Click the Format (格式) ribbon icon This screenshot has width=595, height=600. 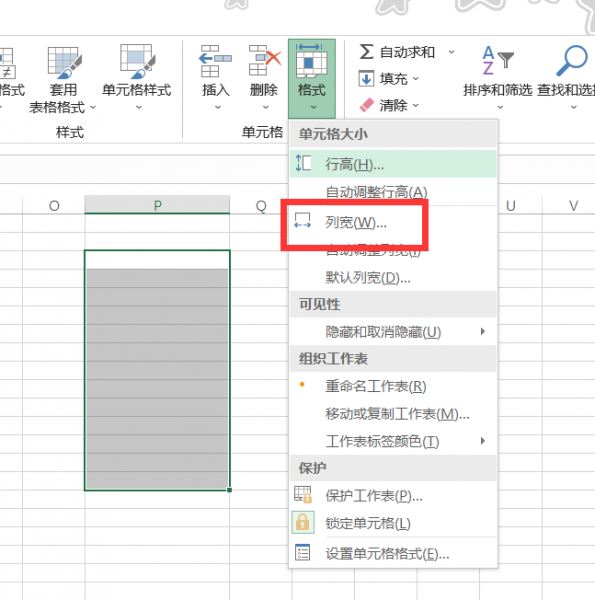pyautogui.click(x=311, y=61)
